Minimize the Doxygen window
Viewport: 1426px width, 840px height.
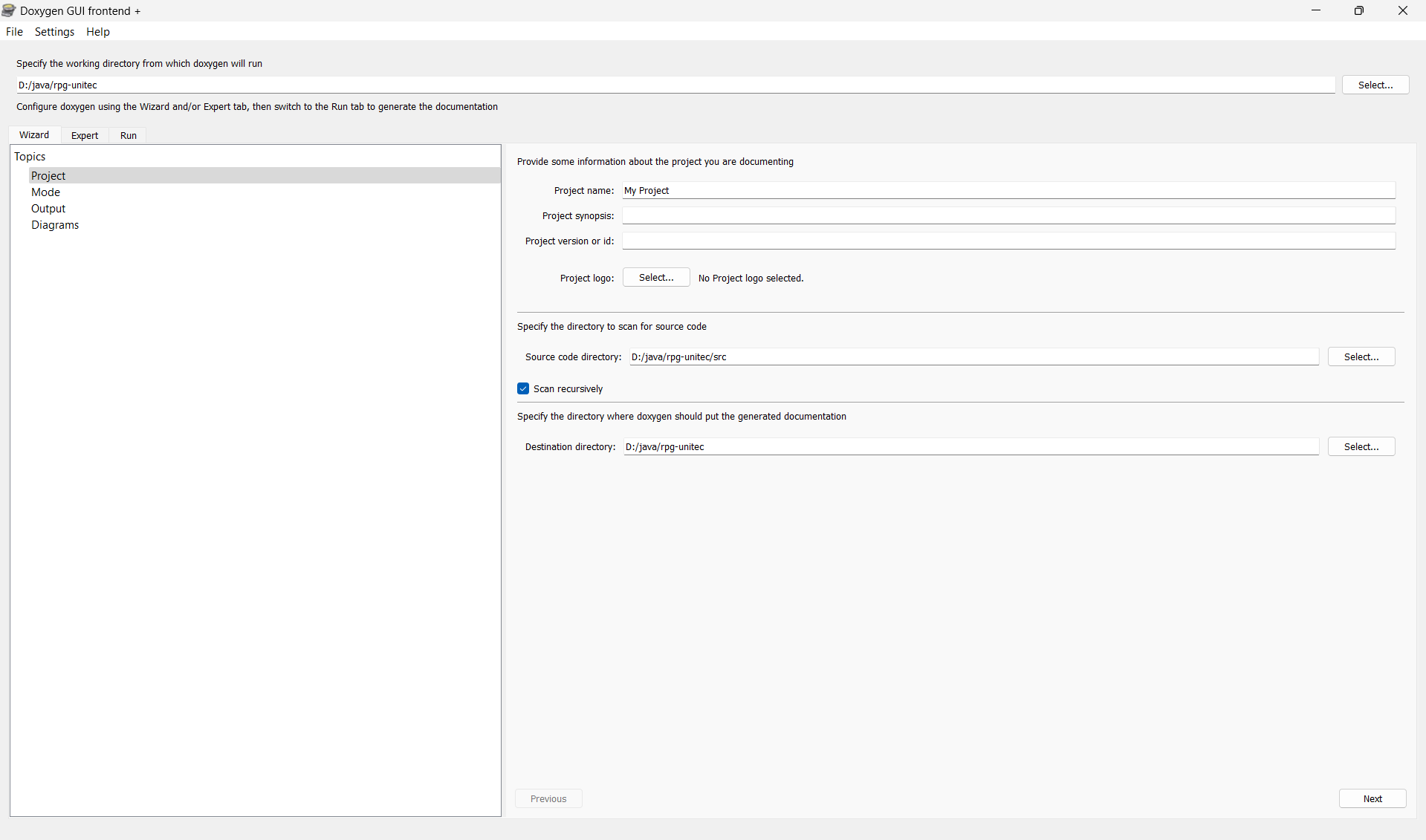(1316, 10)
